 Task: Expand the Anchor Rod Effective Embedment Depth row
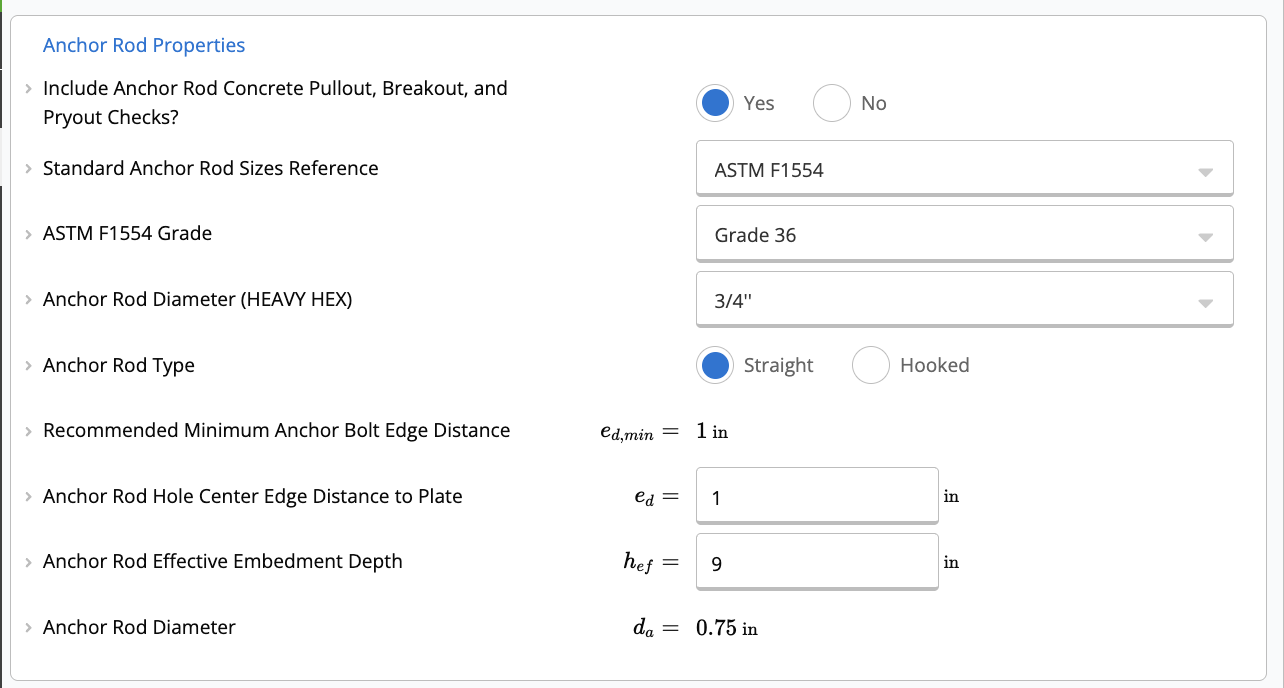click(x=28, y=561)
